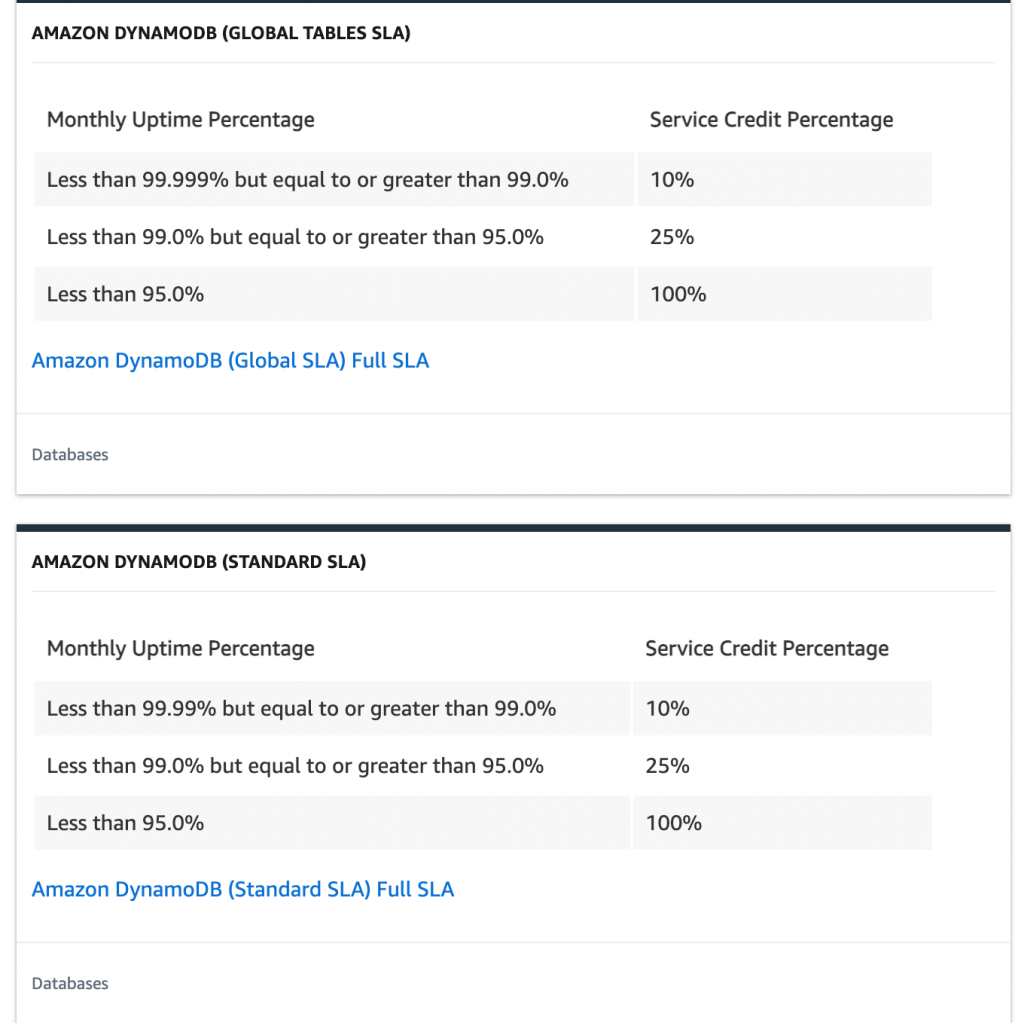Select 'Less than 95.0%' cell in Standard SLA table
The width and height of the screenshot is (1018, 1023).
pyautogui.click(x=126, y=823)
